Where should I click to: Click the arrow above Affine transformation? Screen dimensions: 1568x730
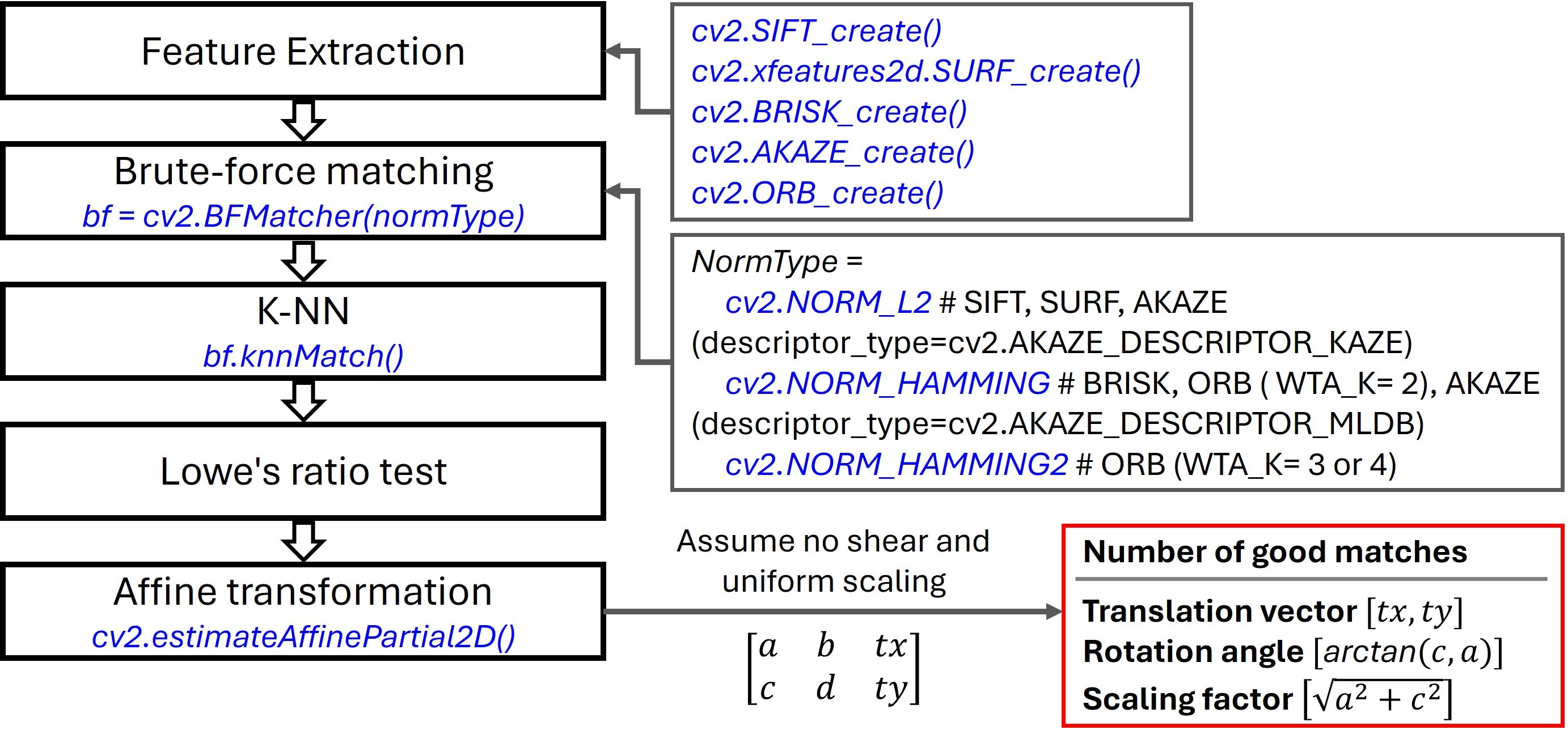303,540
